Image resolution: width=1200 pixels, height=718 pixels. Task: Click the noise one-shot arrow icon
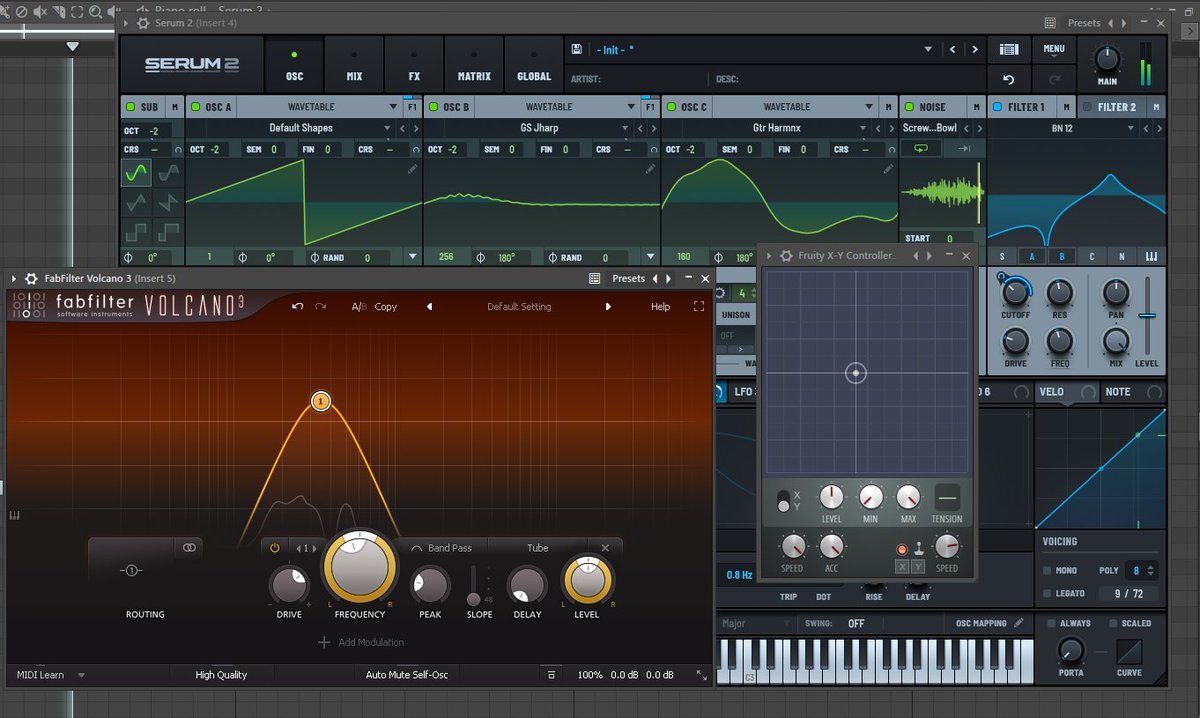pos(964,148)
